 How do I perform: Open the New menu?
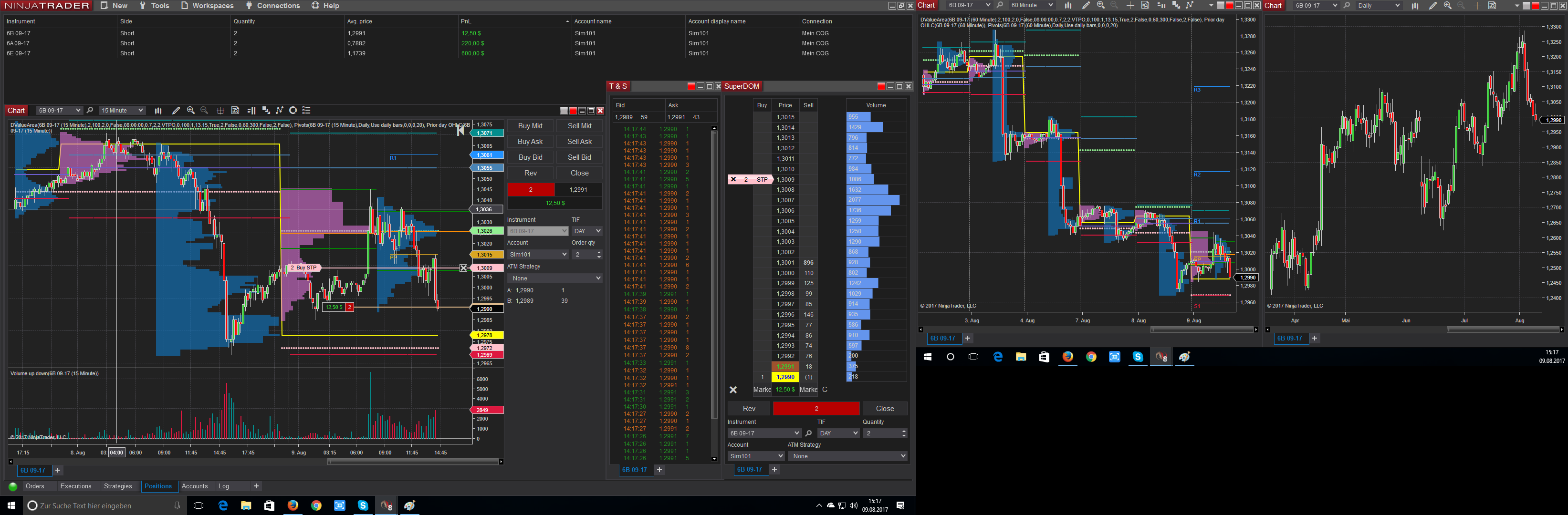tap(114, 5)
